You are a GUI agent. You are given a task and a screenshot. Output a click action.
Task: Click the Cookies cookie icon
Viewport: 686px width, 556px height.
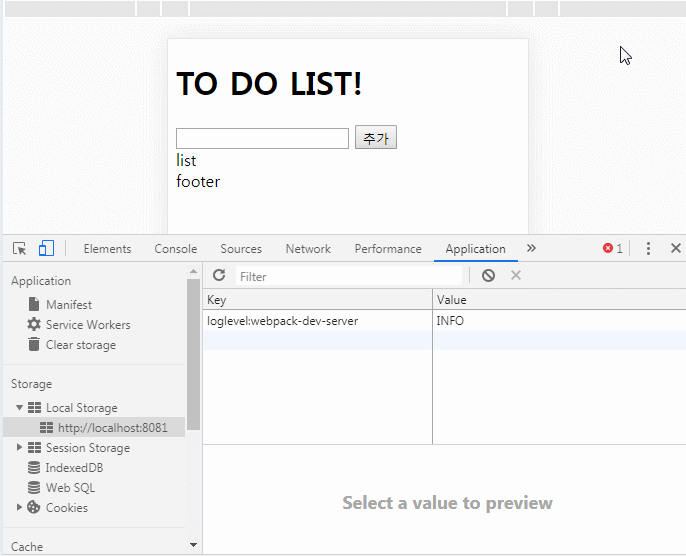pyautogui.click(x=34, y=507)
